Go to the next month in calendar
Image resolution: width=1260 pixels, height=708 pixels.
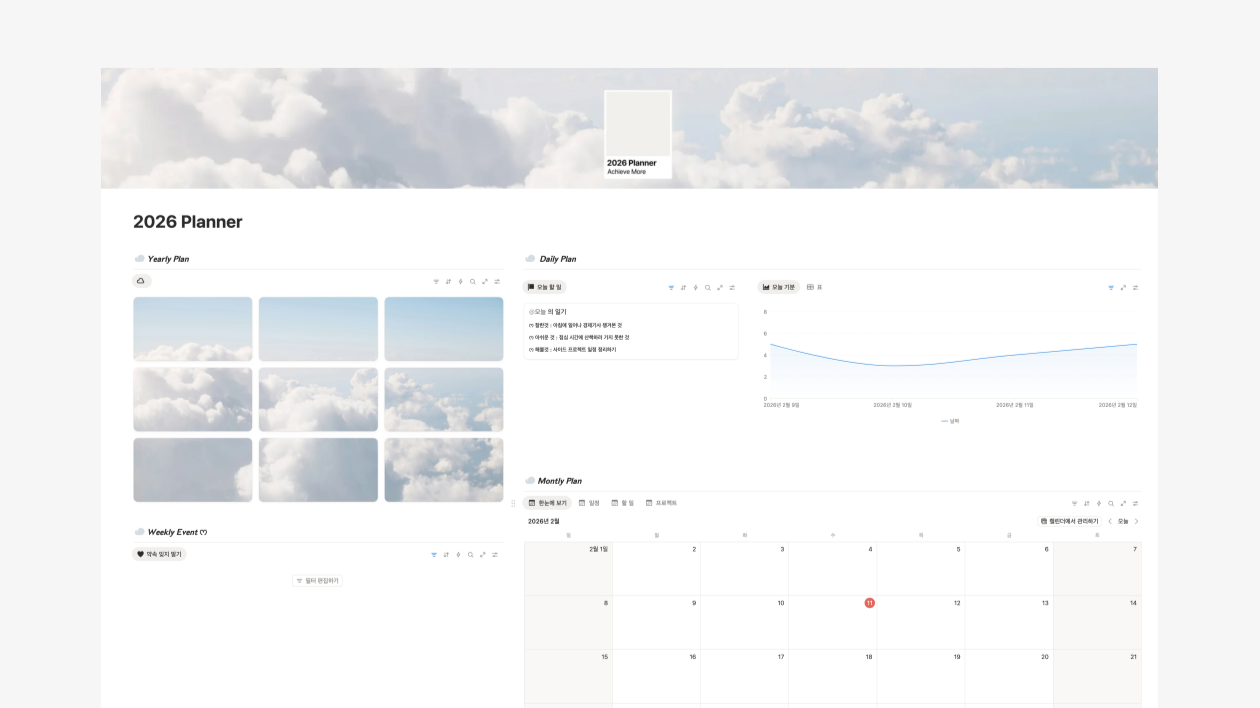[1136, 521]
